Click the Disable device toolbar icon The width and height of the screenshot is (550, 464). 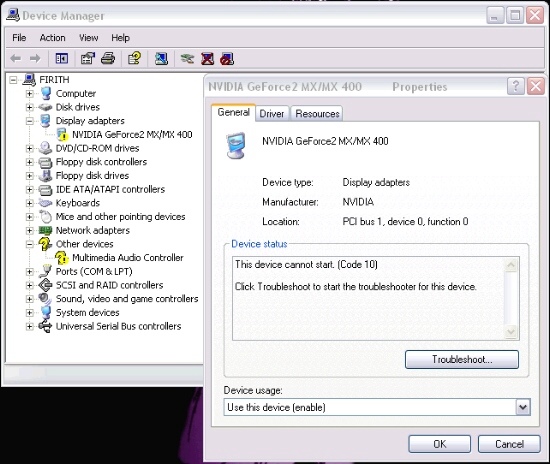(x=227, y=59)
